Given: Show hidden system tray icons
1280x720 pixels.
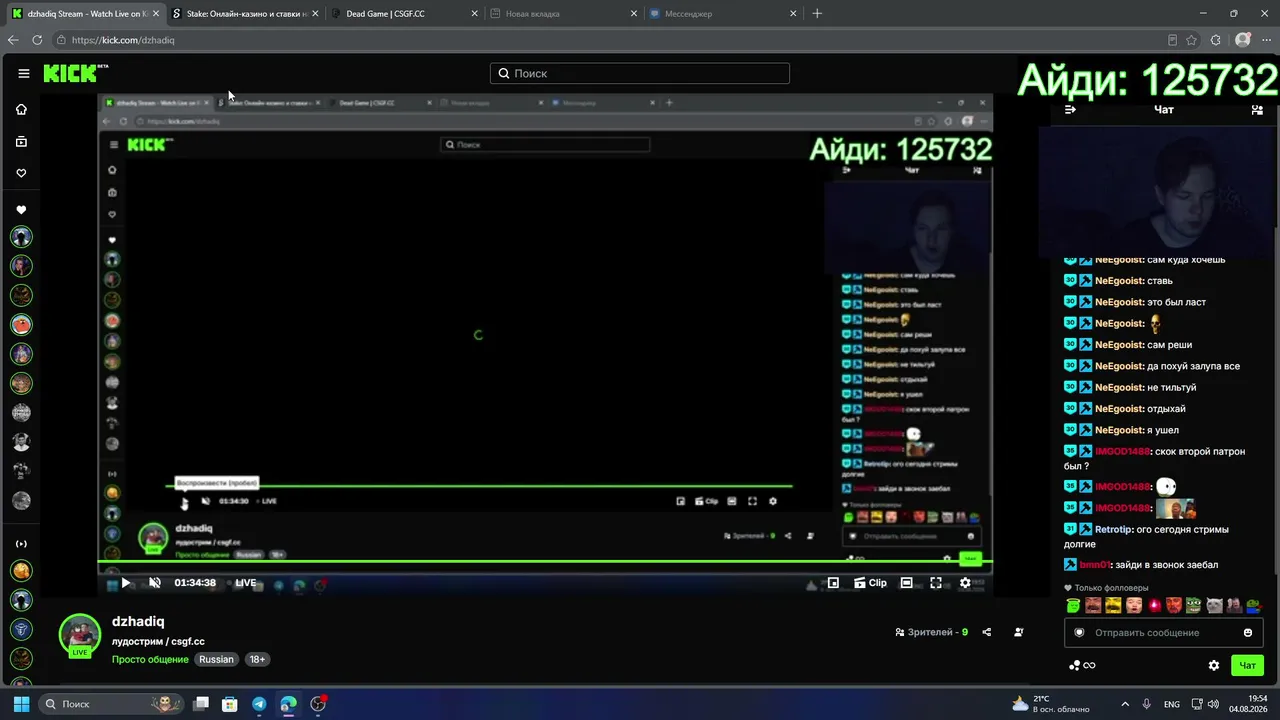Looking at the screenshot, I should [x=1125, y=704].
